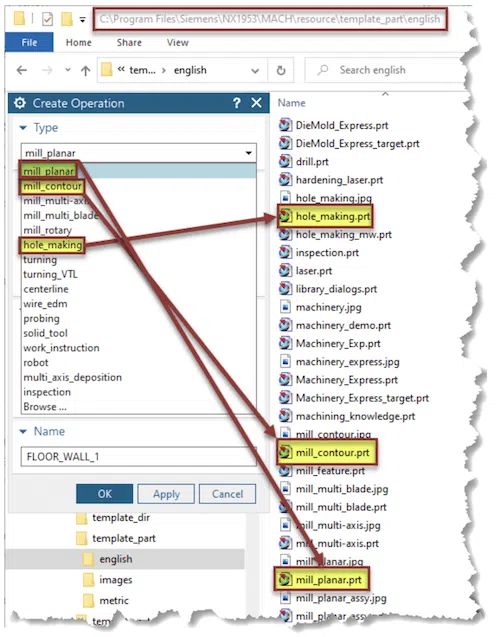Sort files by the Name column header

[x=291, y=103]
